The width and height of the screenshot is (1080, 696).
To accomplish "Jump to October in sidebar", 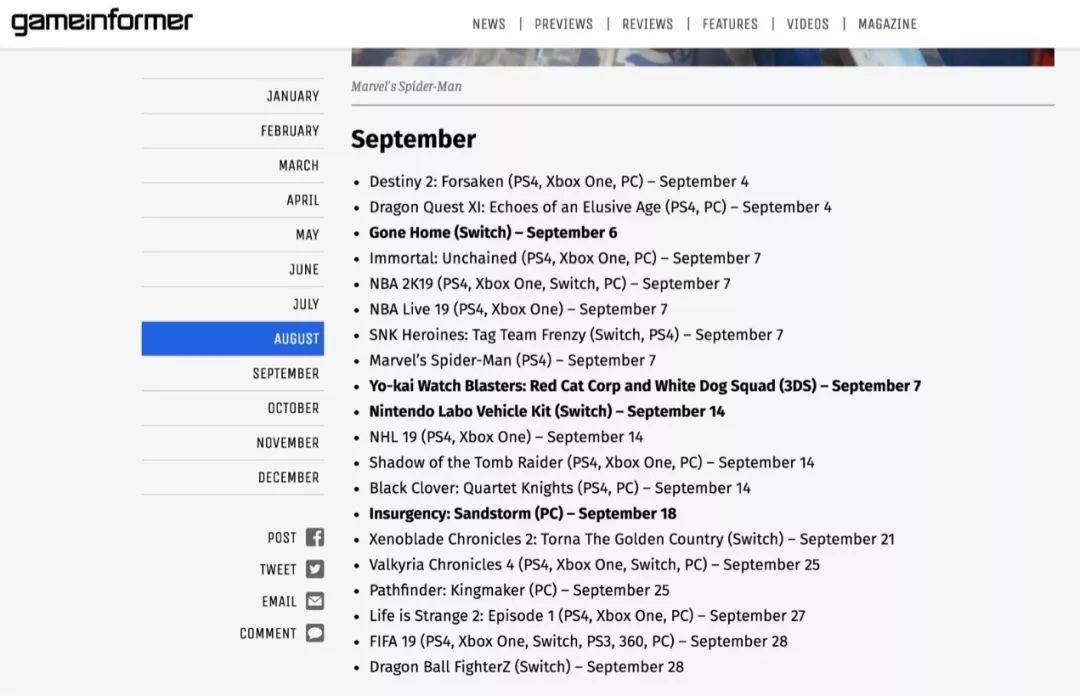I will [x=233, y=408].
